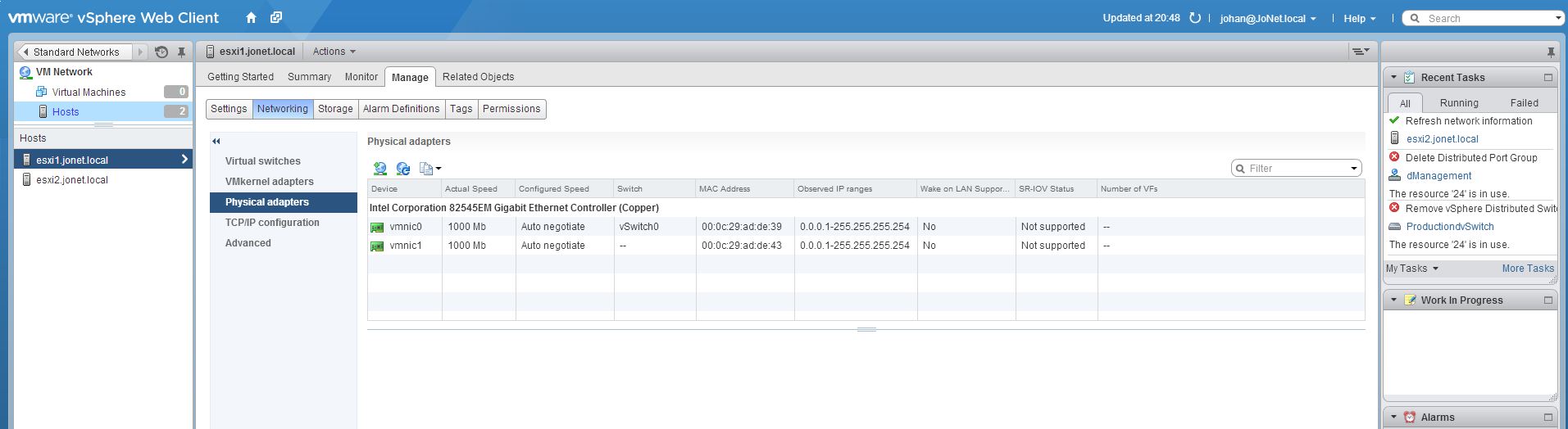Open the Help dropdown menu
The image size is (1568, 429).
(1359, 18)
